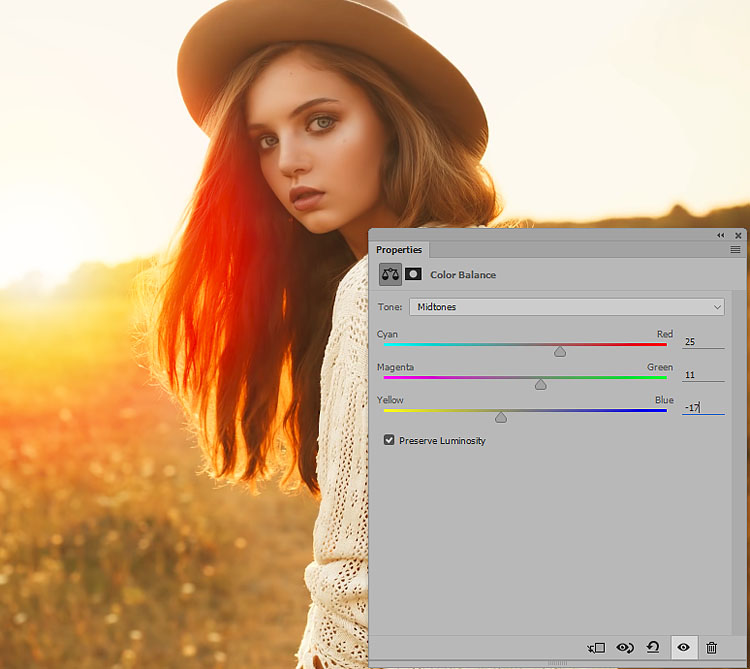Image resolution: width=750 pixels, height=669 pixels.
Task: Click the Yellow-Blue value field -17
Action: [703, 407]
